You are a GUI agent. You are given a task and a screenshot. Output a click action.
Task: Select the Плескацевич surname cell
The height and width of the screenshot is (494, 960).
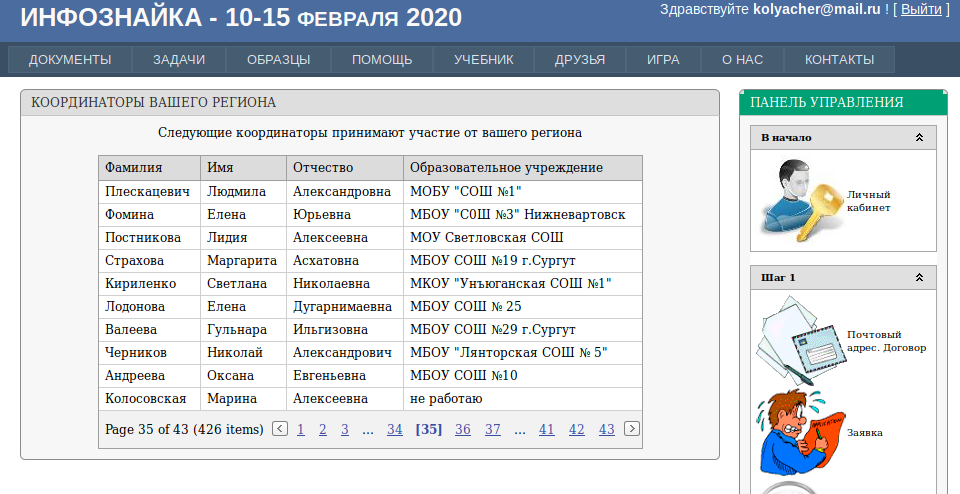[x=149, y=192]
